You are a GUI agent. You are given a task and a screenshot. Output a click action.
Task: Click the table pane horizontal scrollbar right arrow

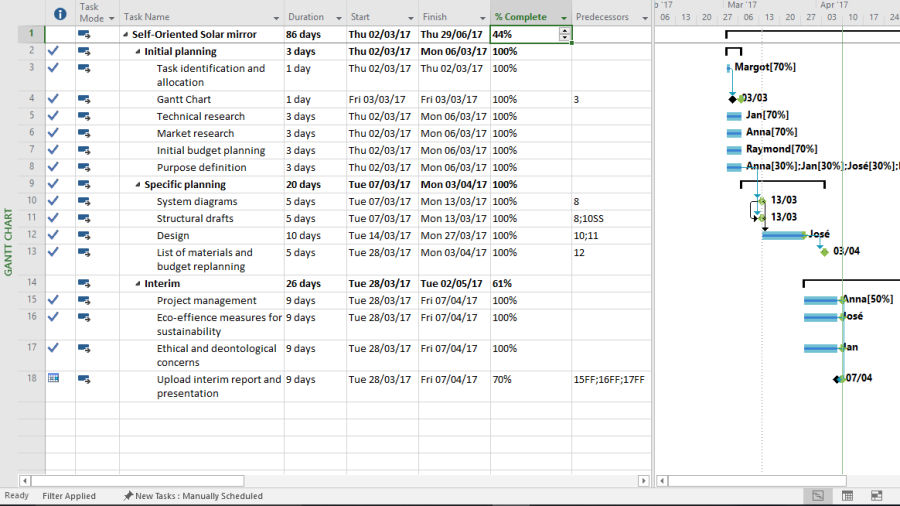(x=645, y=481)
